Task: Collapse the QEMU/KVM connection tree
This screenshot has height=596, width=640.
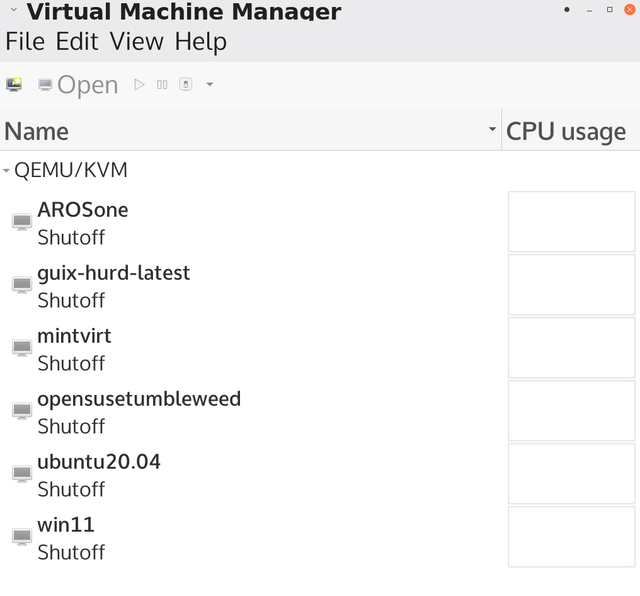Action: [6, 170]
